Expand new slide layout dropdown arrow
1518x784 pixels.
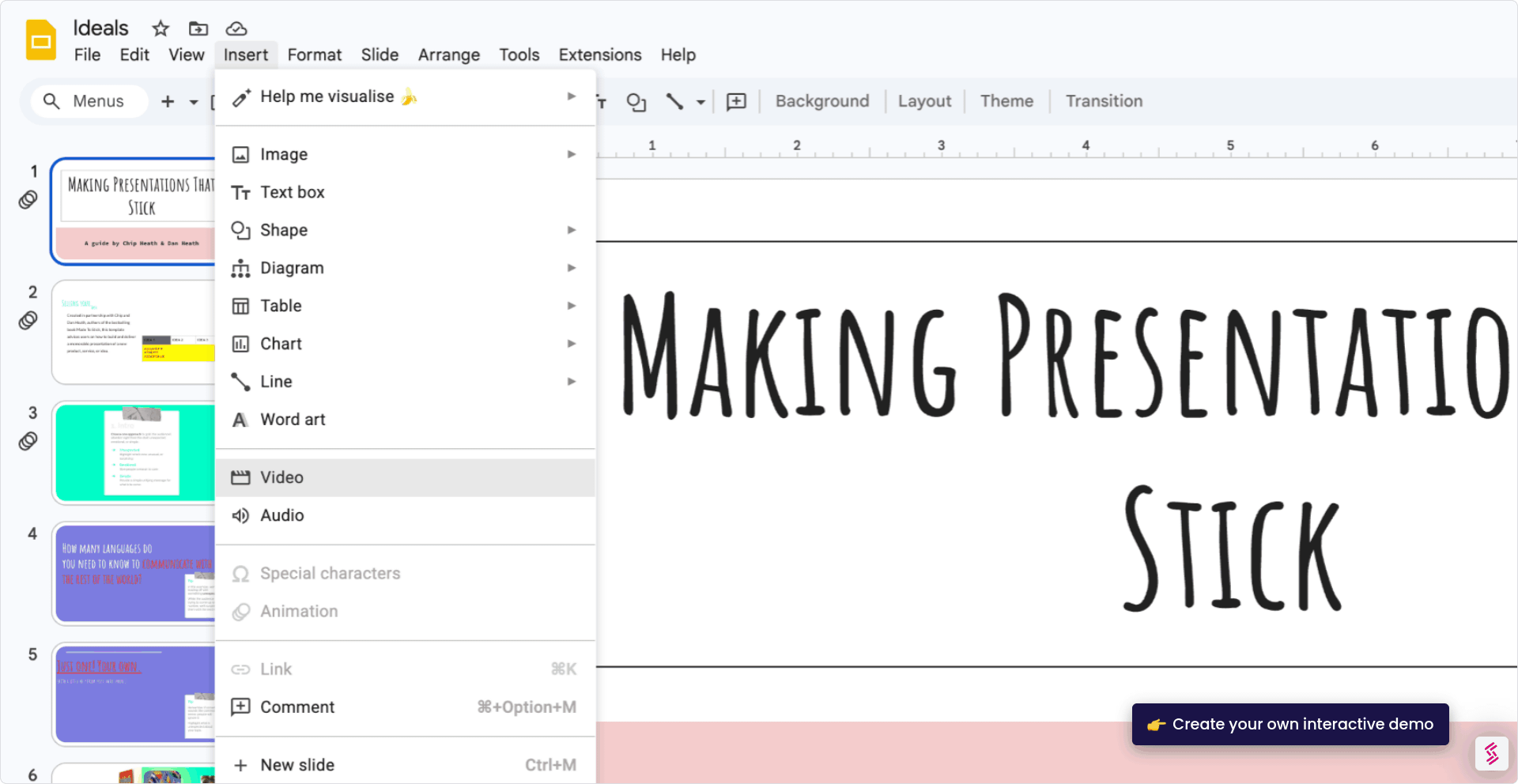(194, 102)
